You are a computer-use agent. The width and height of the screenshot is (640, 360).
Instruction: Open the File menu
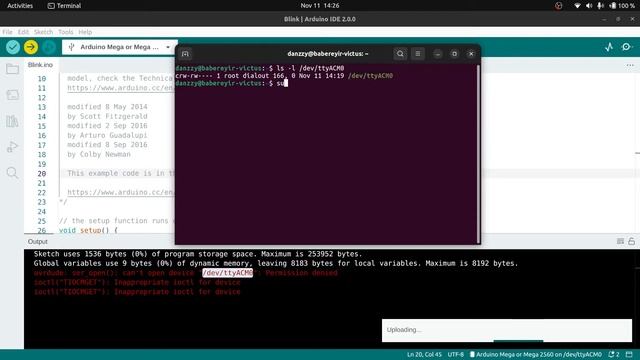point(7,32)
